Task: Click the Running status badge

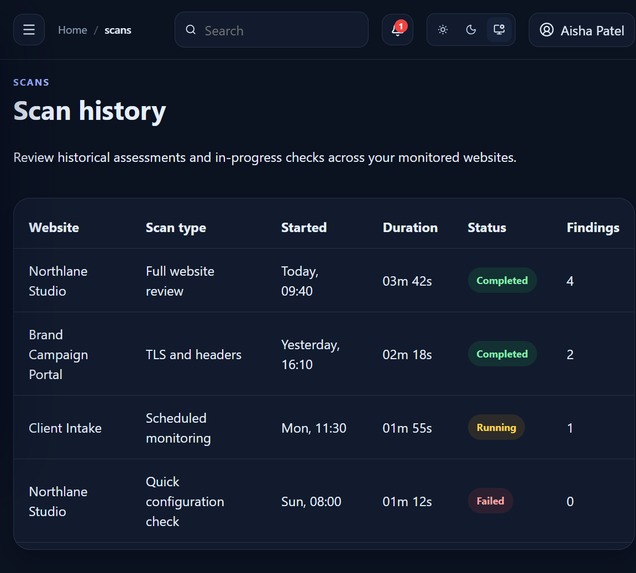Action: tap(496, 427)
